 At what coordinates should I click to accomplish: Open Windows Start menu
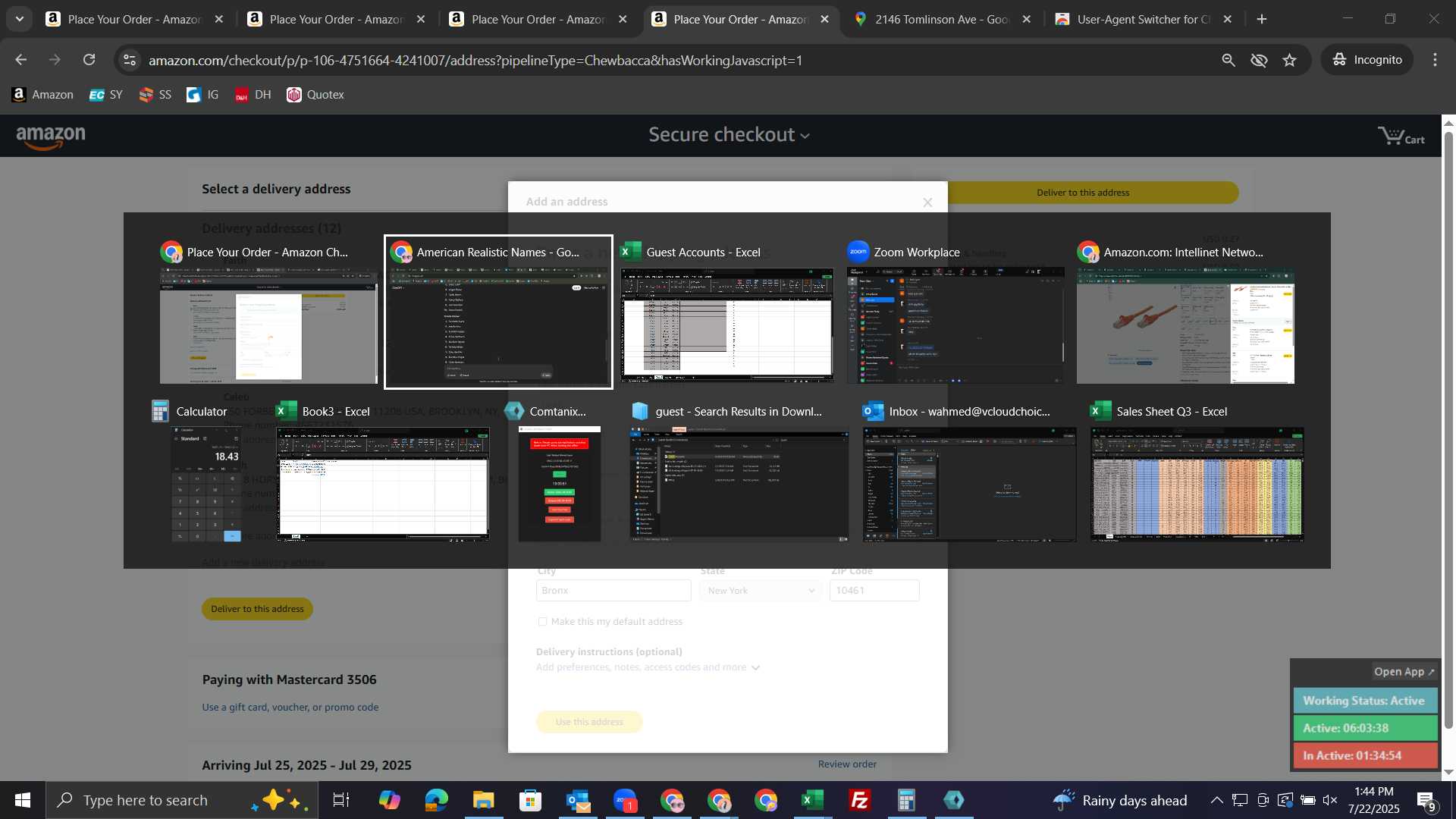pyautogui.click(x=22, y=800)
